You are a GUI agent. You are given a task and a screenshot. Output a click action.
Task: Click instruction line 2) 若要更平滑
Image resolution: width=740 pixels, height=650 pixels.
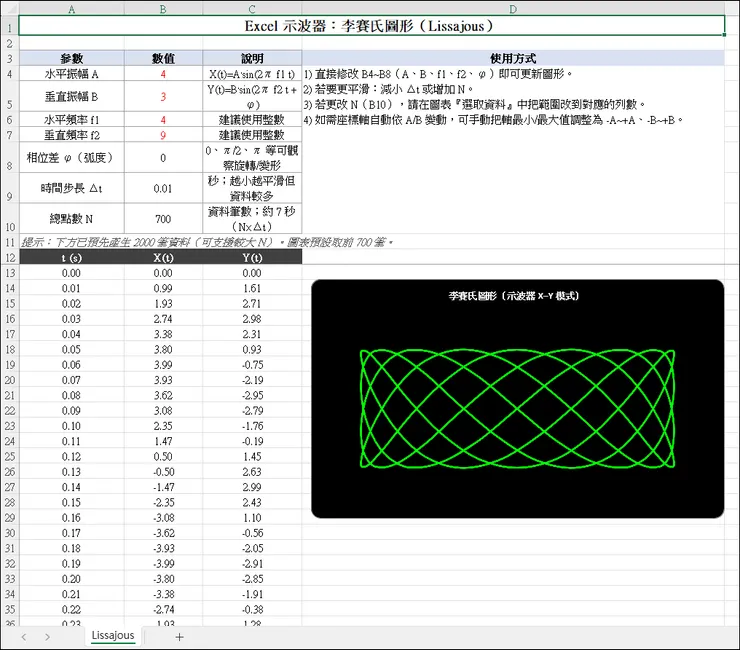click(x=388, y=89)
